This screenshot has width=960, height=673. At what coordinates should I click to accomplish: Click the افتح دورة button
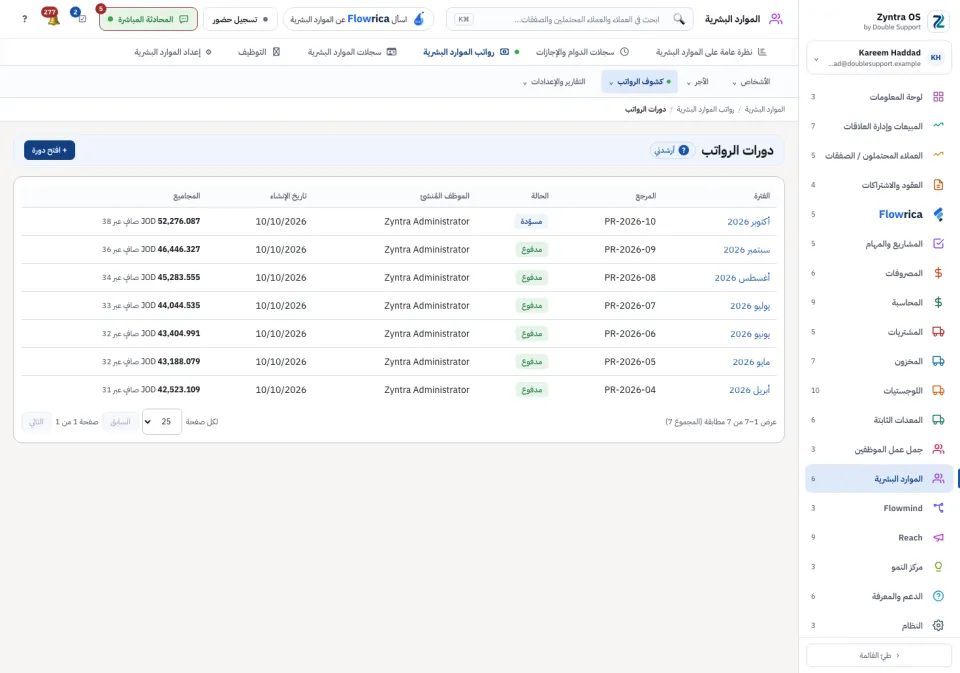50,150
